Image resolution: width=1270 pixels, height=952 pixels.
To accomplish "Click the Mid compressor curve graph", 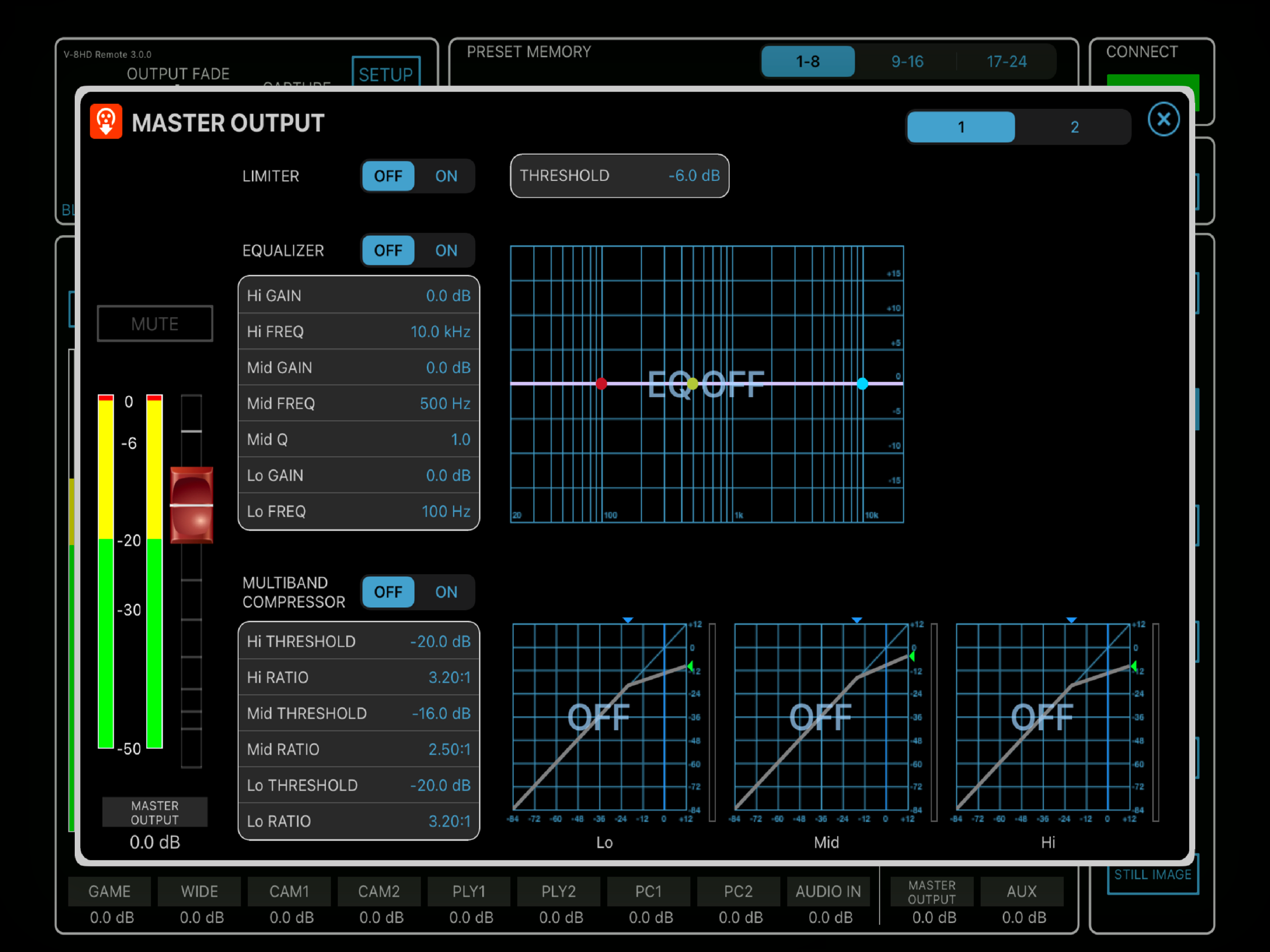I will pos(821,717).
